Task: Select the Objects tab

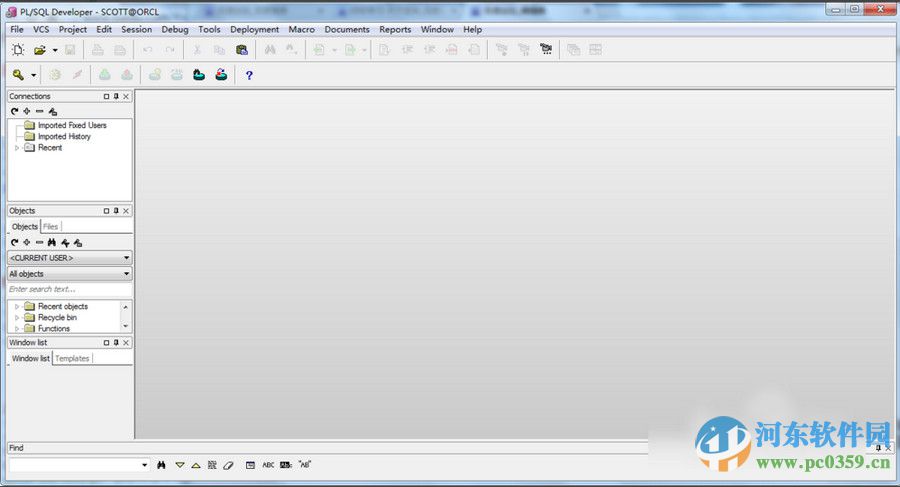Action: tap(25, 227)
